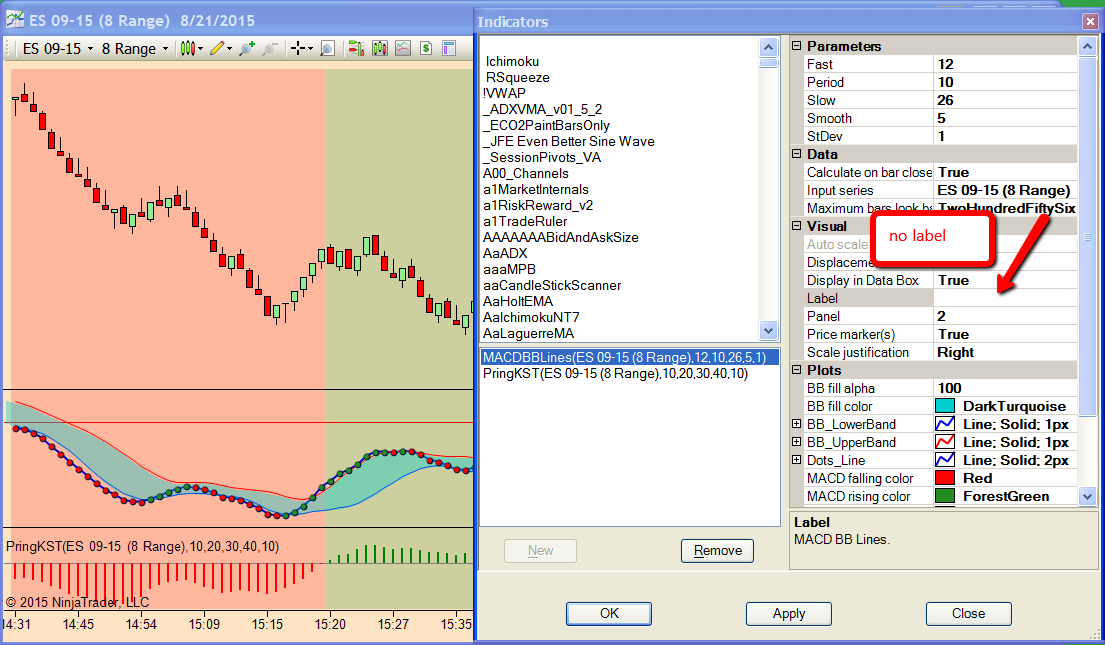Toggle Calculate on bar close True value
The width and height of the screenshot is (1105, 645).
(x=1005, y=172)
